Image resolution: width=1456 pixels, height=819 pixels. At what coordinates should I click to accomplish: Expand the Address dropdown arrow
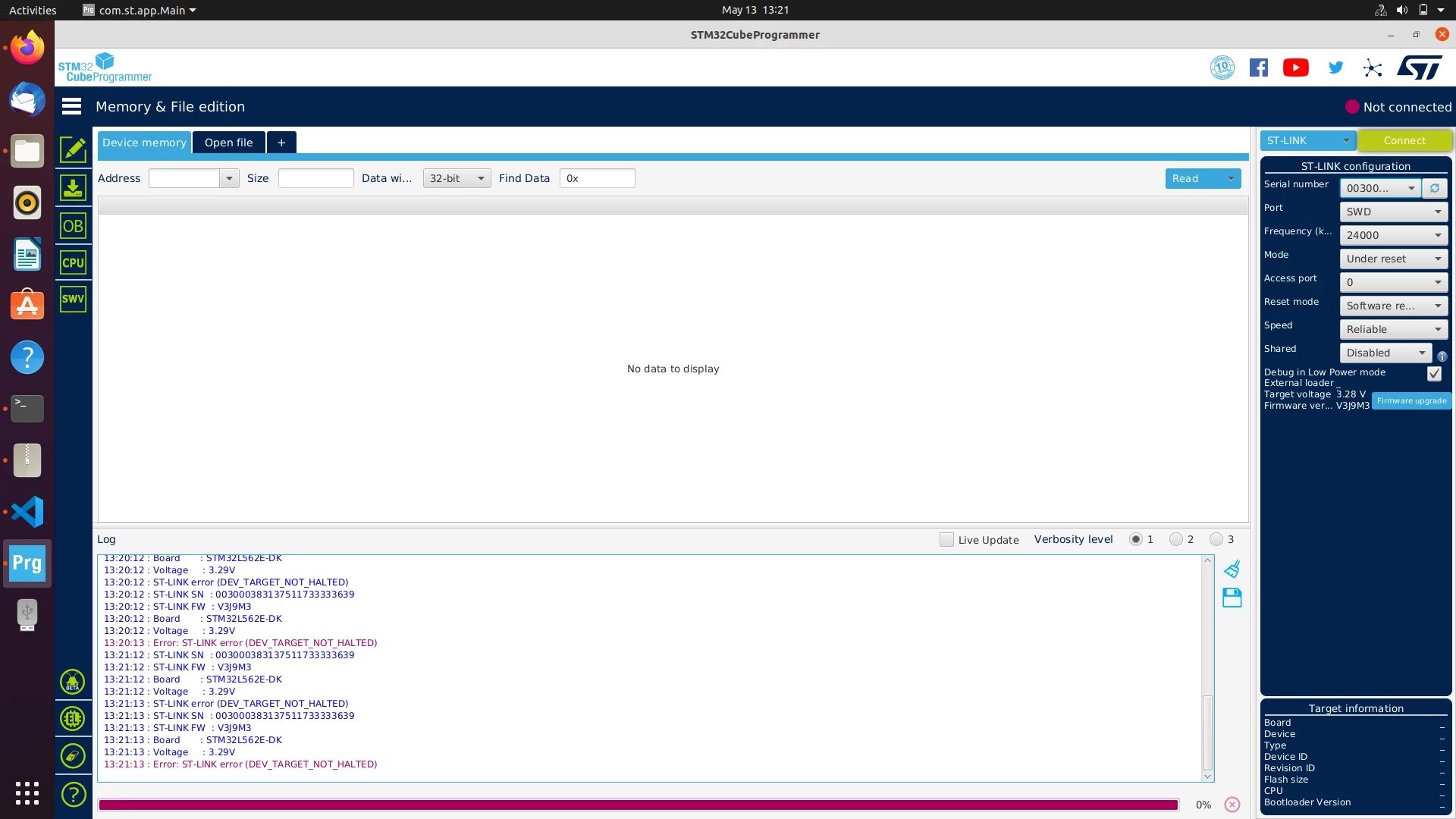[229, 178]
